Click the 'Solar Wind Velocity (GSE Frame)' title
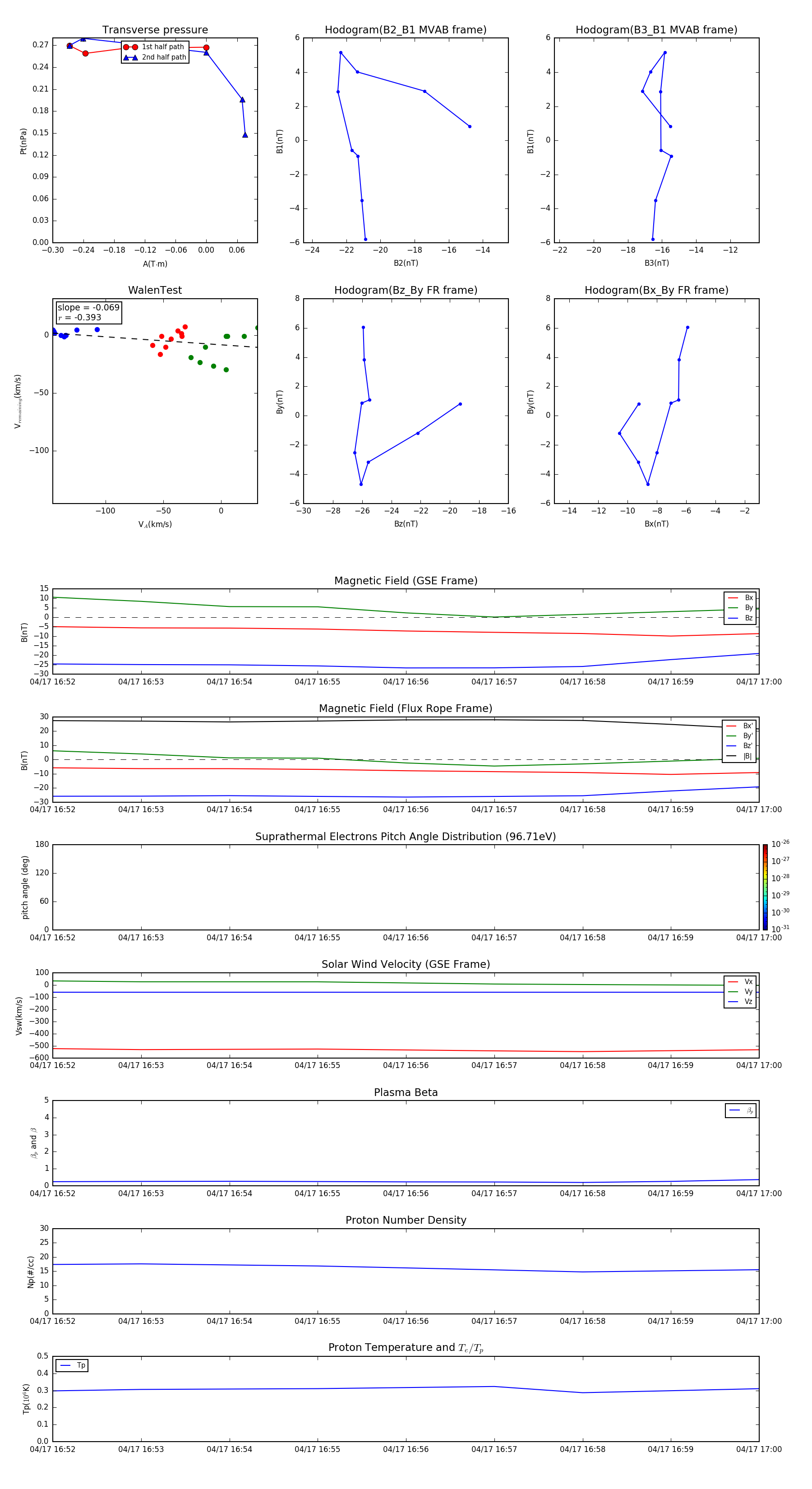 [x=406, y=965]
